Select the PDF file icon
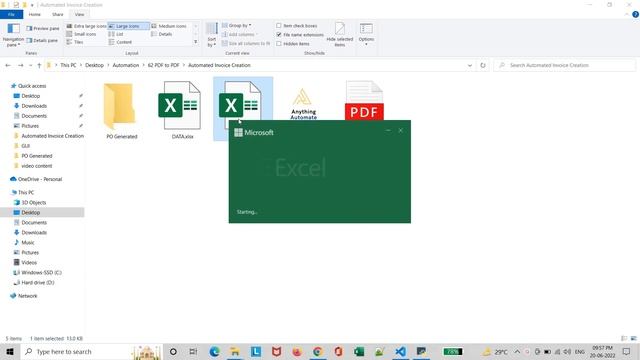 (x=364, y=100)
